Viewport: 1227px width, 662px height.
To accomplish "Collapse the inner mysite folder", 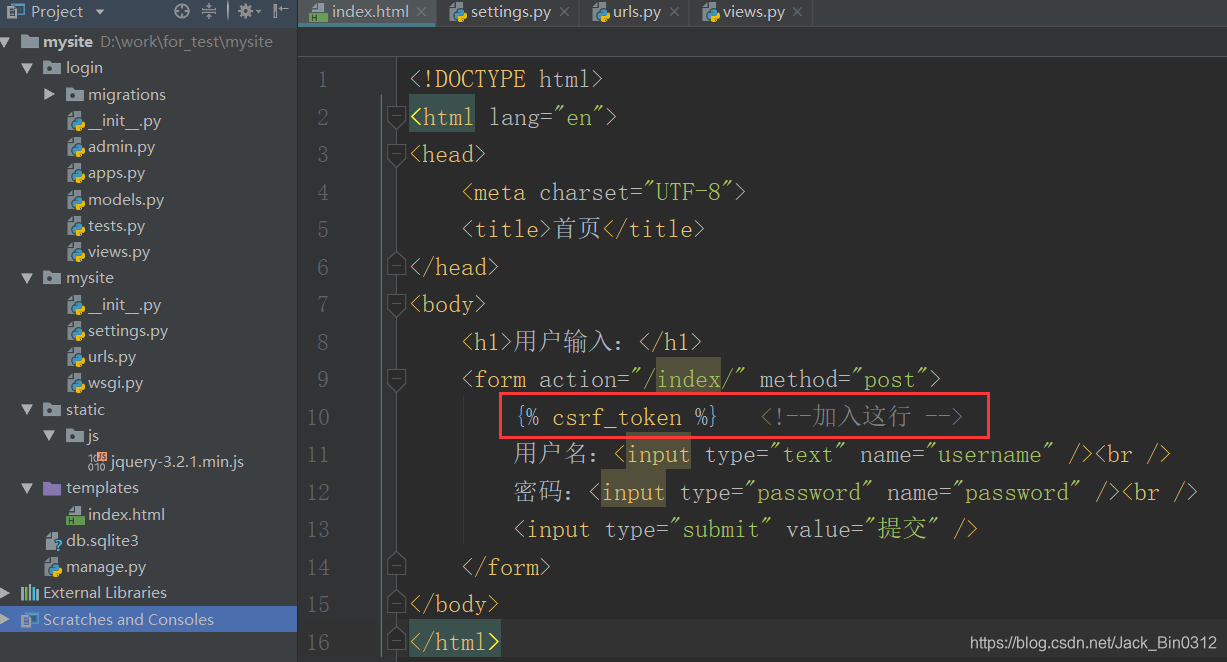I will tap(28, 278).
